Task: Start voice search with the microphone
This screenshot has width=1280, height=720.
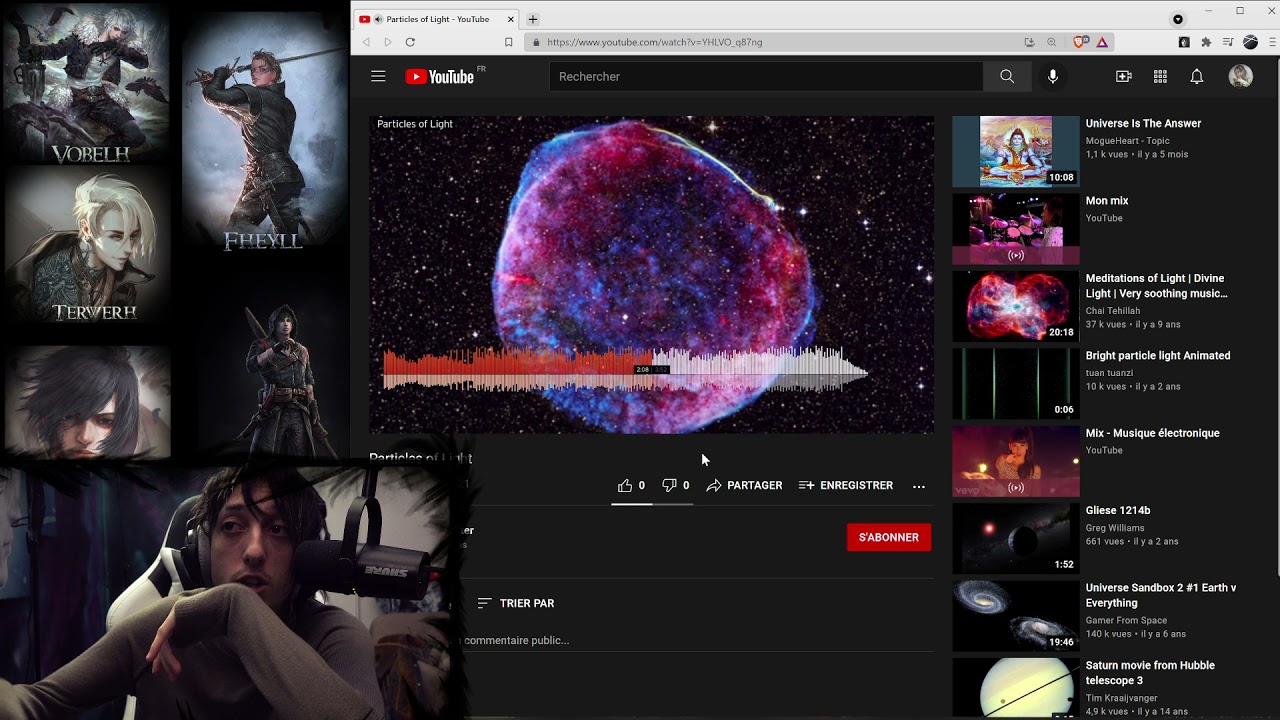Action: click(1052, 76)
